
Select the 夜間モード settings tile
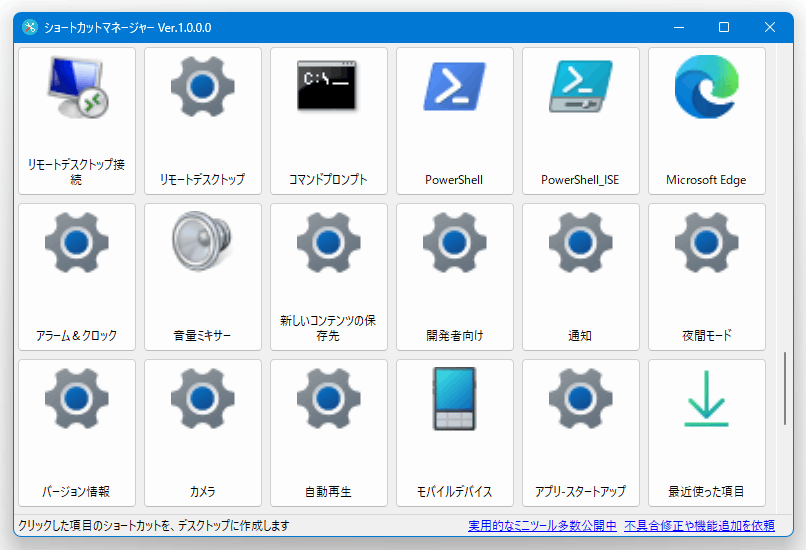point(706,276)
